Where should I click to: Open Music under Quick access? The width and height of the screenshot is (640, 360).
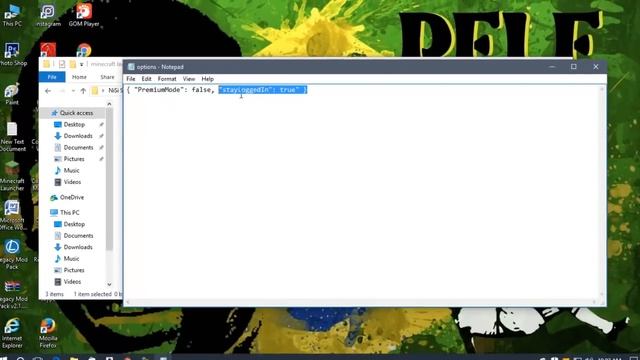(x=71, y=170)
